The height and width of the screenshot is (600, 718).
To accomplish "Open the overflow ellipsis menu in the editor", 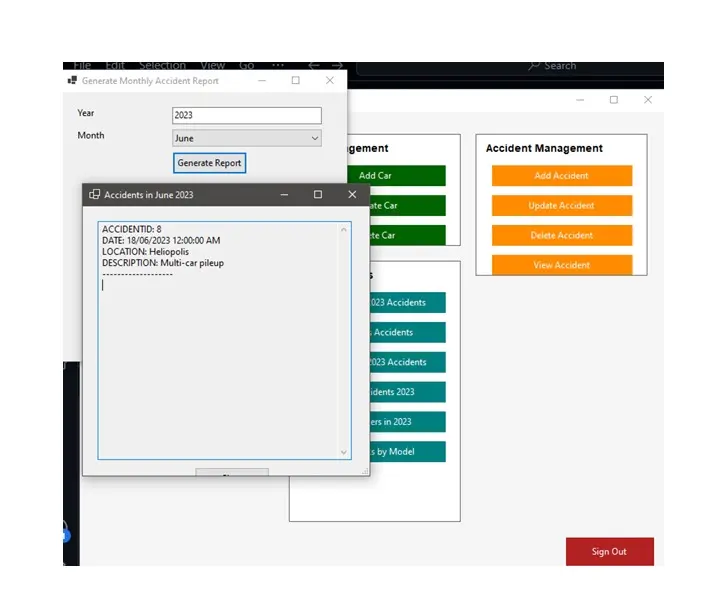I will [278, 65].
